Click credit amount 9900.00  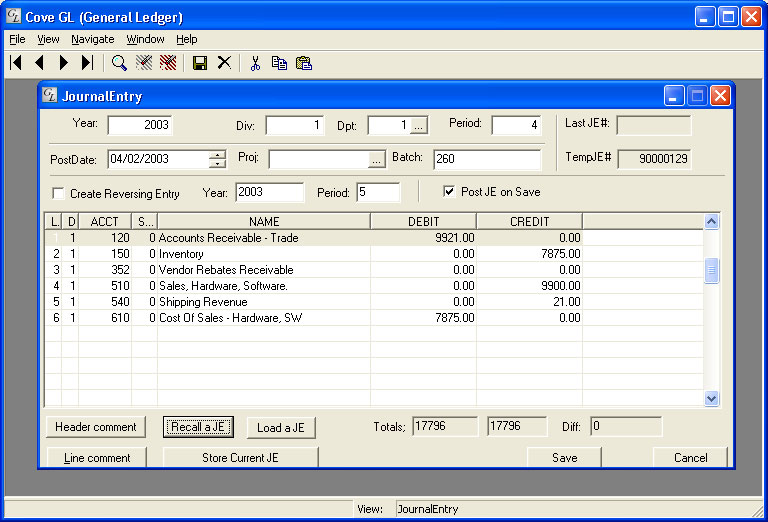tap(560, 286)
